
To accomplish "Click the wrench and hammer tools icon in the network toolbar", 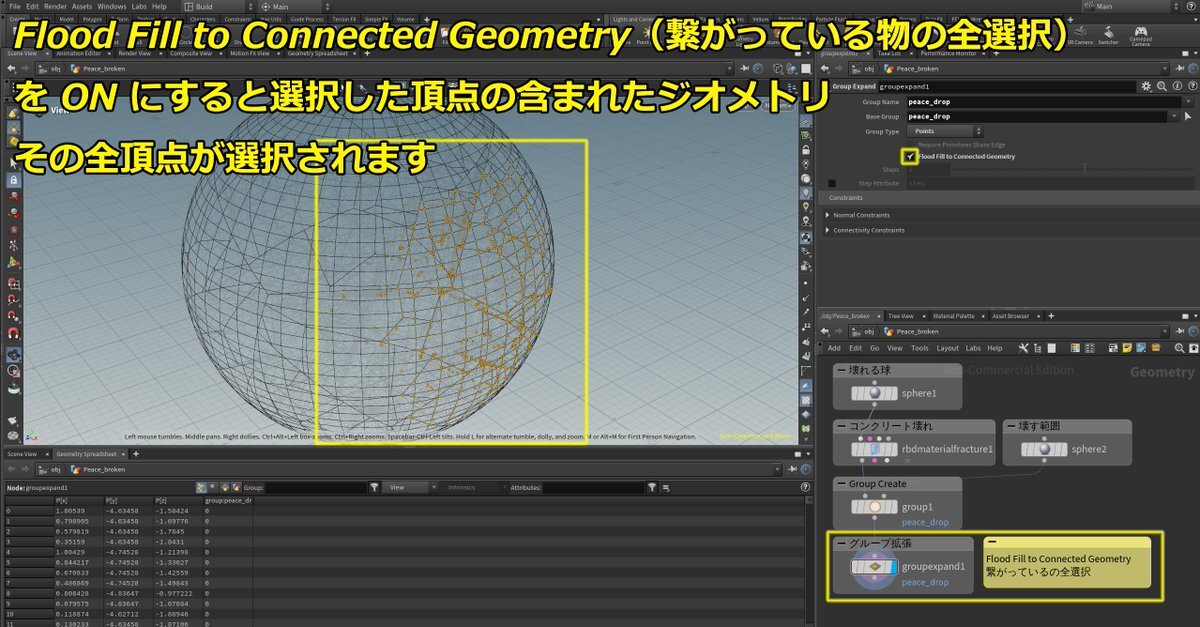I will pyautogui.click(x=1023, y=348).
